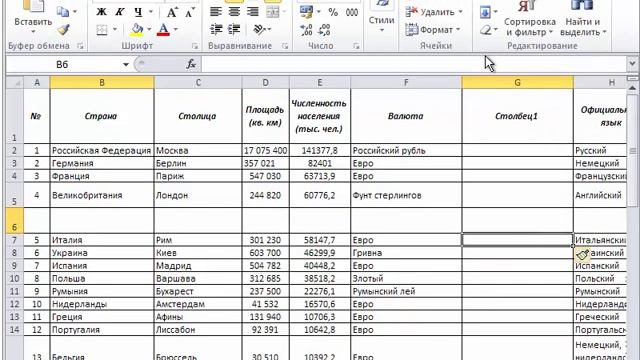The height and width of the screenshot is (360, 640).
Task: Expand the Name Box dropdown arrow
Action: point(126,64)
